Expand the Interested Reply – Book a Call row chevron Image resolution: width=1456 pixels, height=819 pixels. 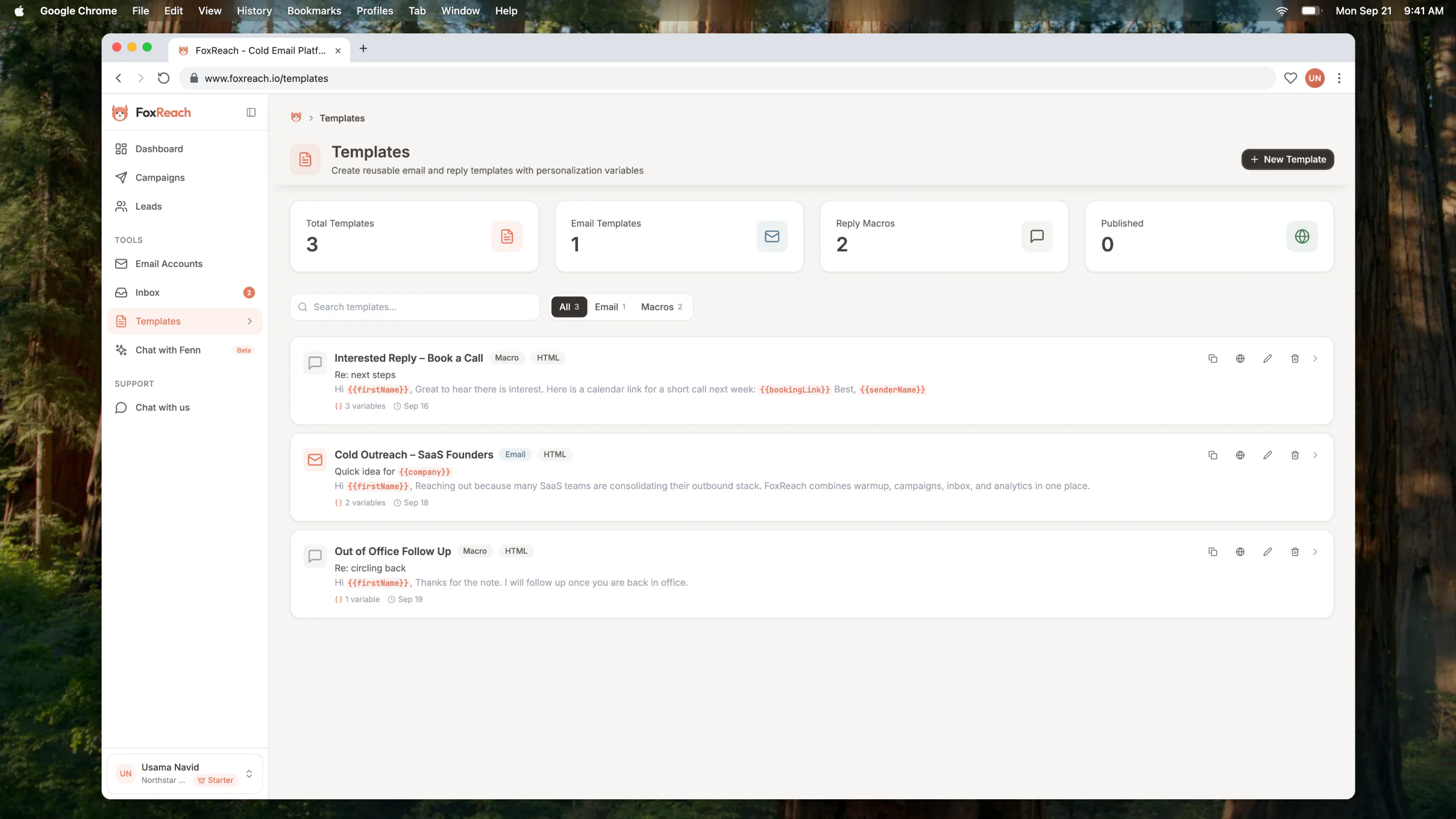pyautogui.click(x=1315, y=359)
